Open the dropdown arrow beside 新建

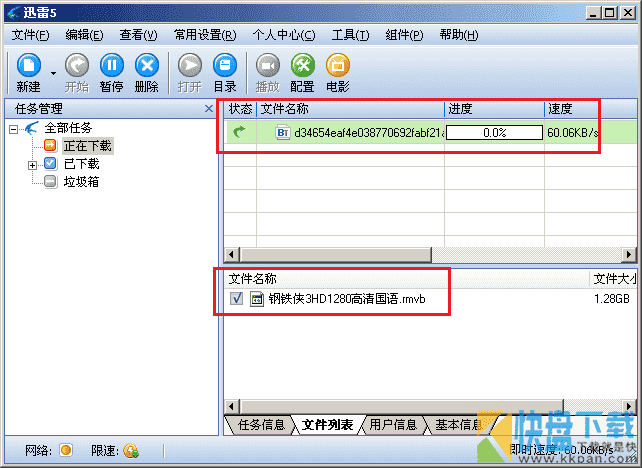click(53, 73)
